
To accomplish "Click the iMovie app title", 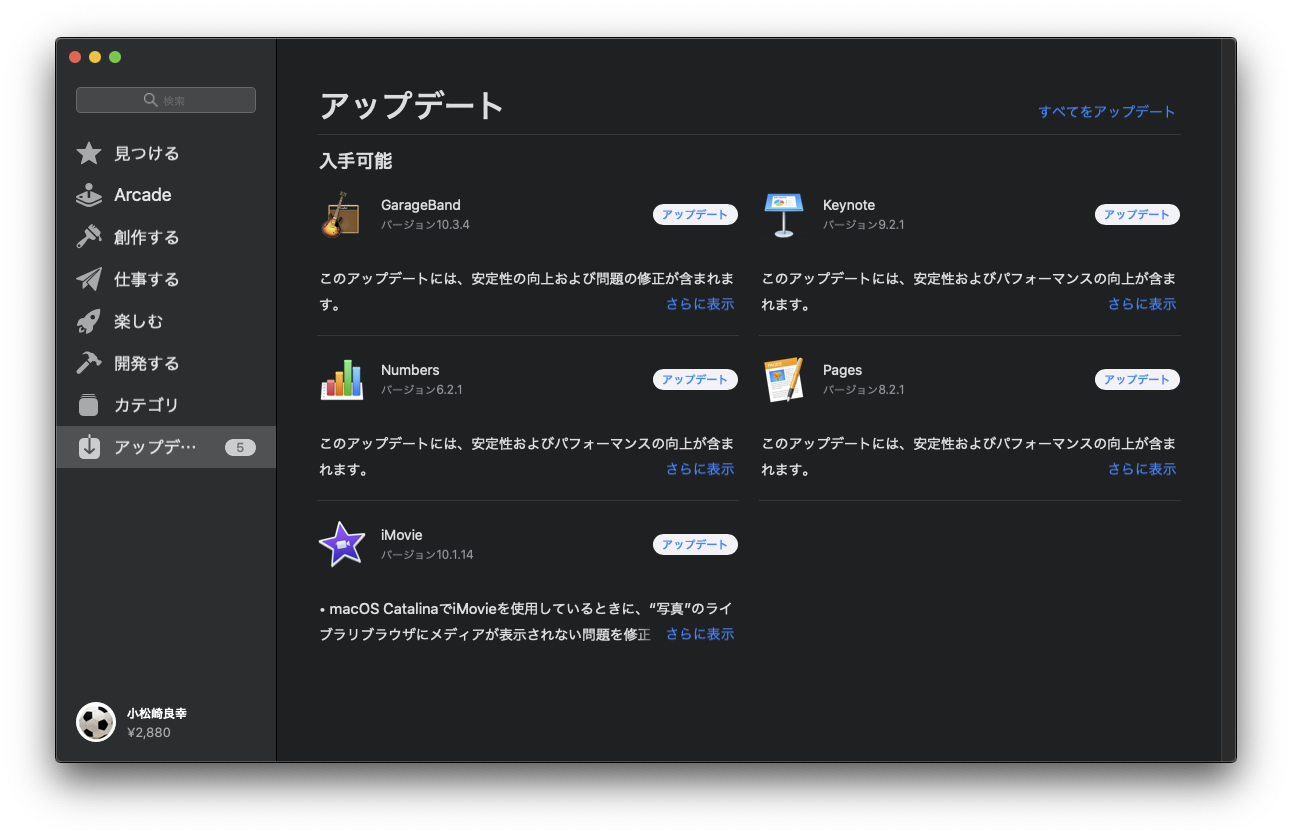I will (402, 535).
